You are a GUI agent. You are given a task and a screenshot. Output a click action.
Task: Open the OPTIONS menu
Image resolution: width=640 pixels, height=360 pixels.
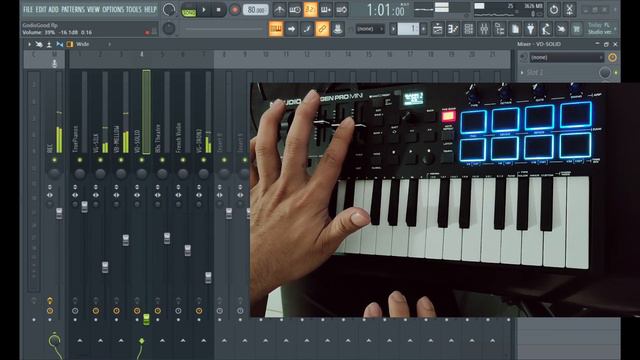(113, 9)
